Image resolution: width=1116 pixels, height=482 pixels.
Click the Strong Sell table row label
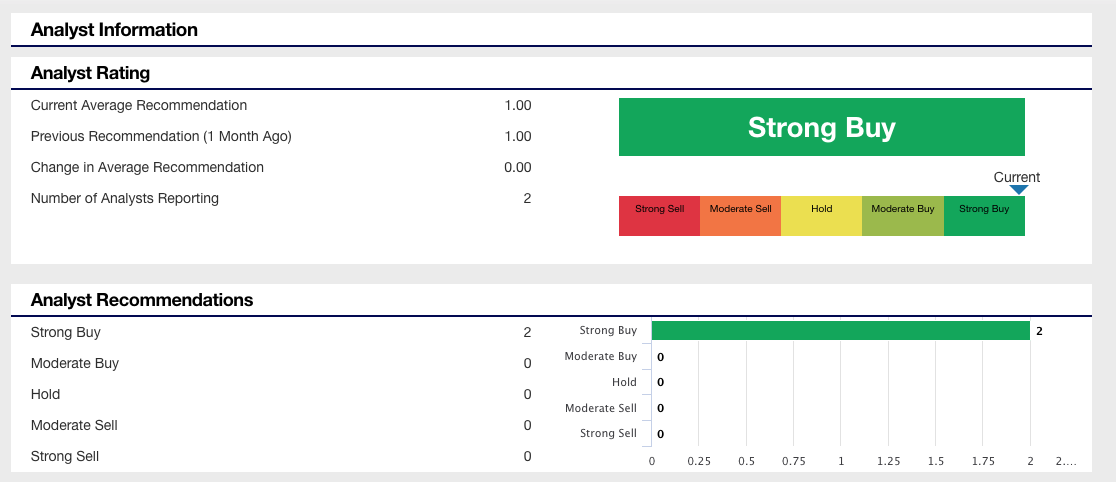(65, 456)
